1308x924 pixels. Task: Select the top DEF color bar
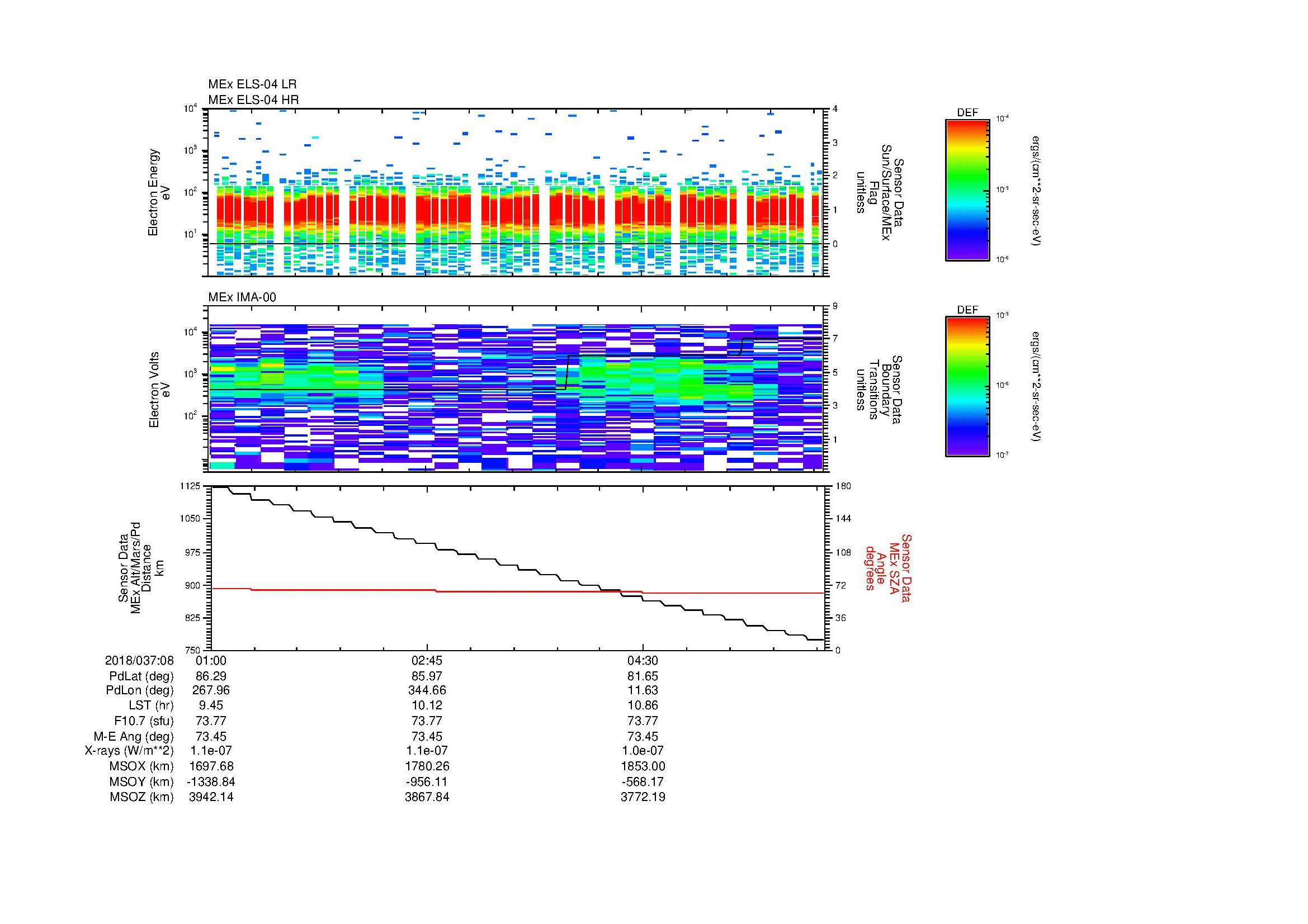967,189
